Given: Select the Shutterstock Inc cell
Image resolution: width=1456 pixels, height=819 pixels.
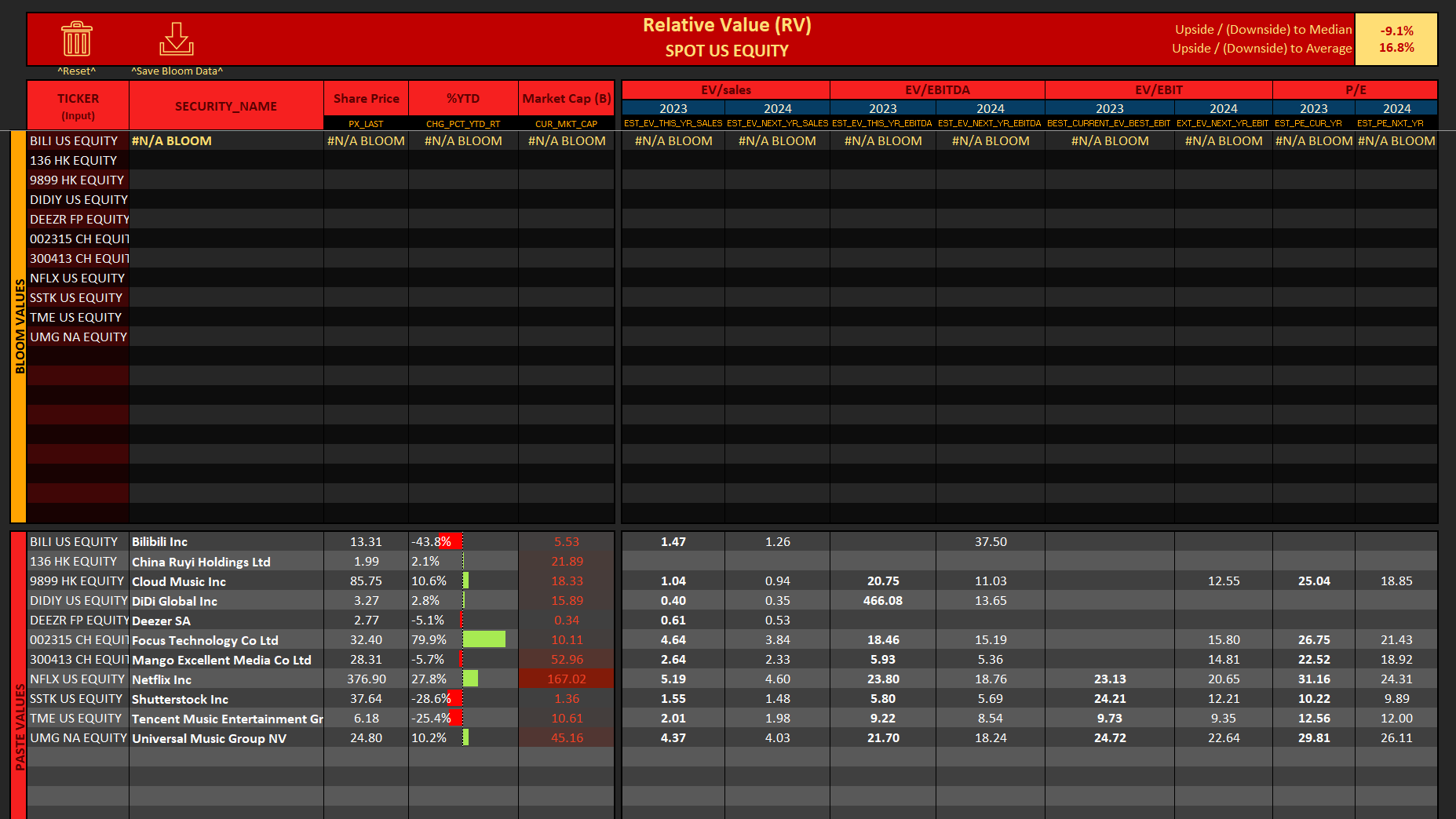Looking at the screenshot, I should (x=226, y=699).
